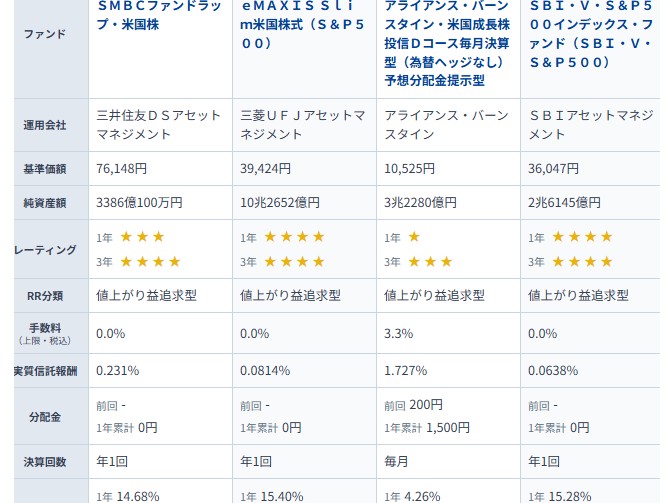Click the 0.0638% trust fee value

tap(553, 371)
